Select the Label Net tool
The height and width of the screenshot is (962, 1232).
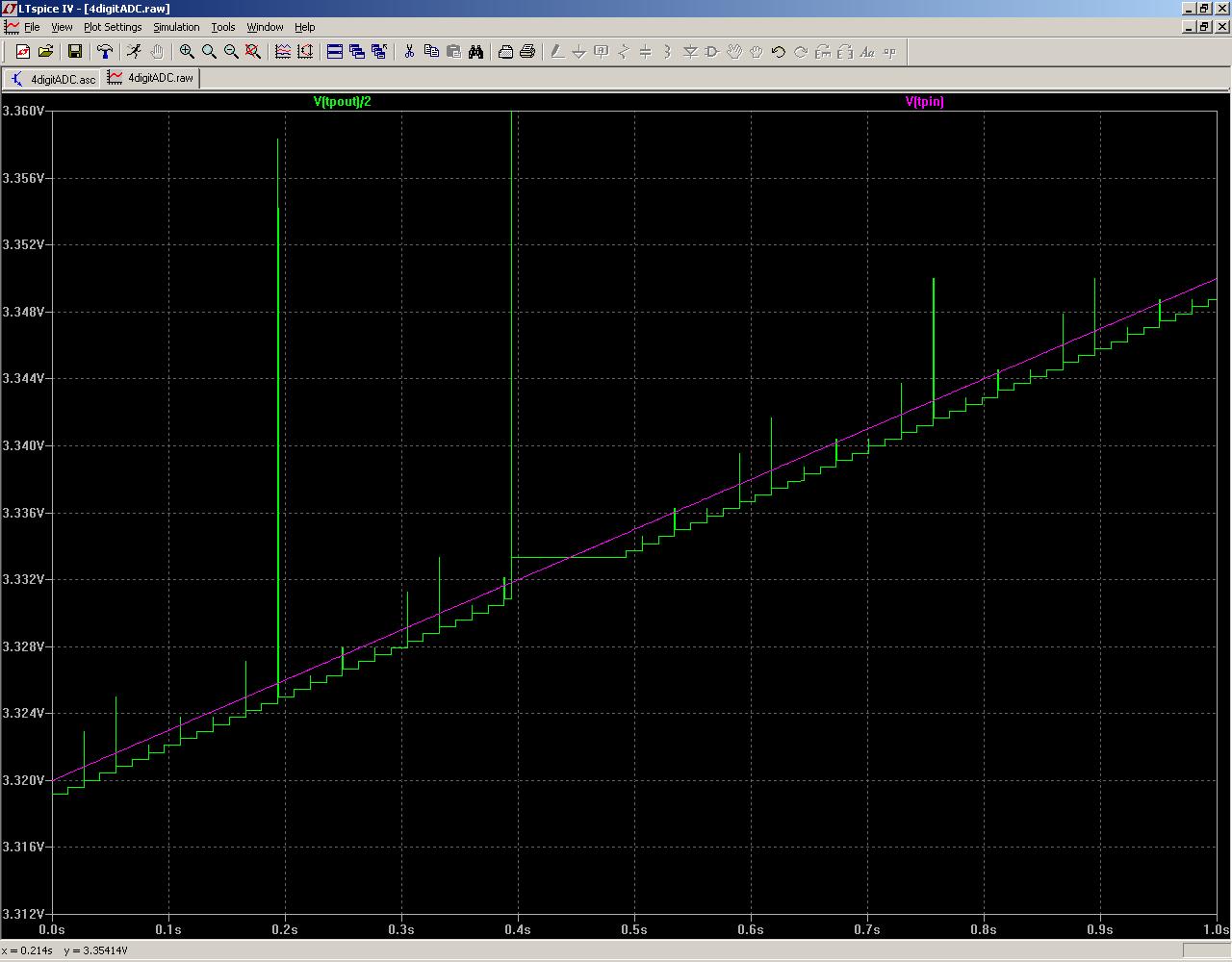pyautogui.click(x=602, y=52)
